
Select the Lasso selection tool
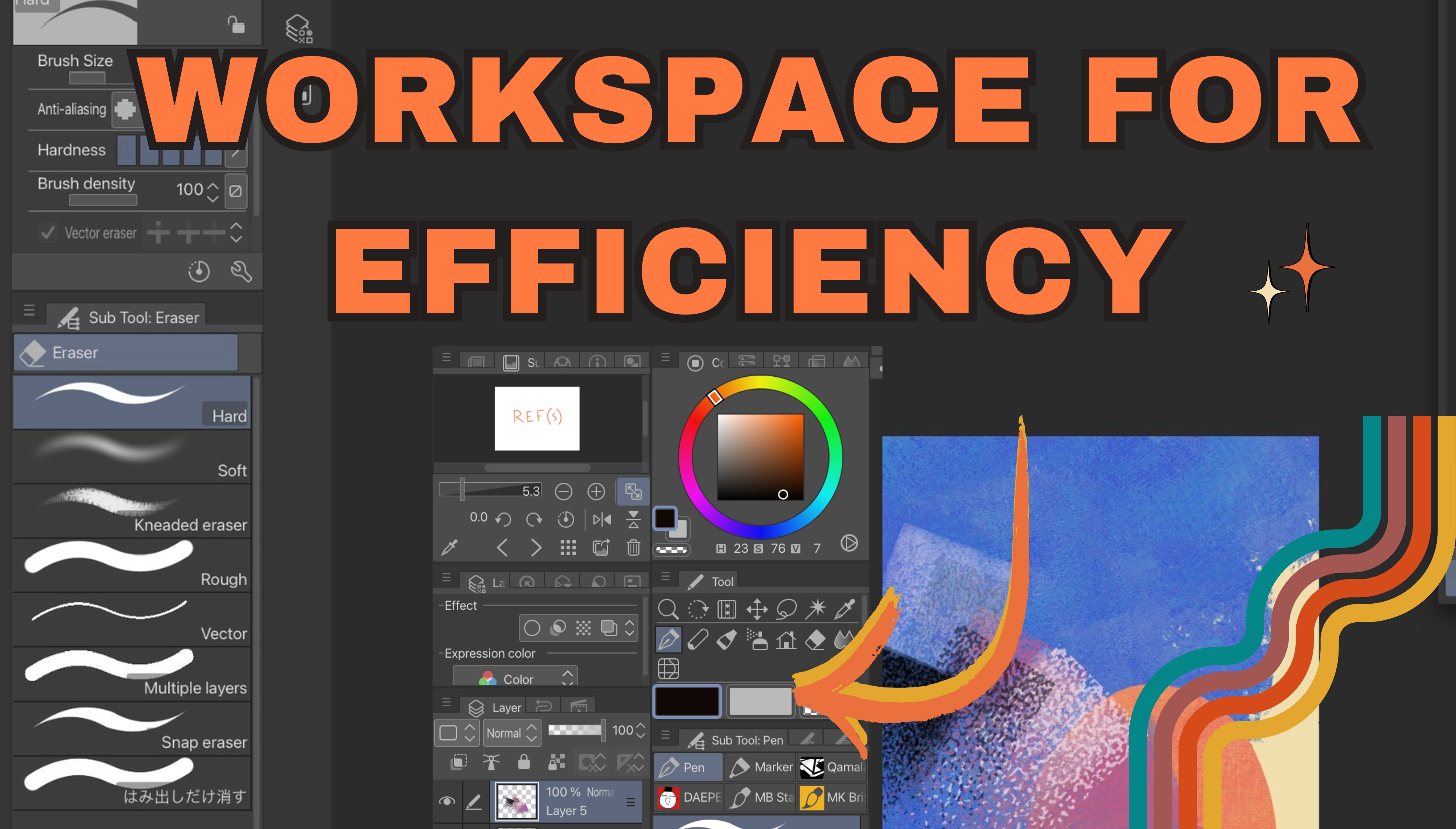[x=786, y=609]
